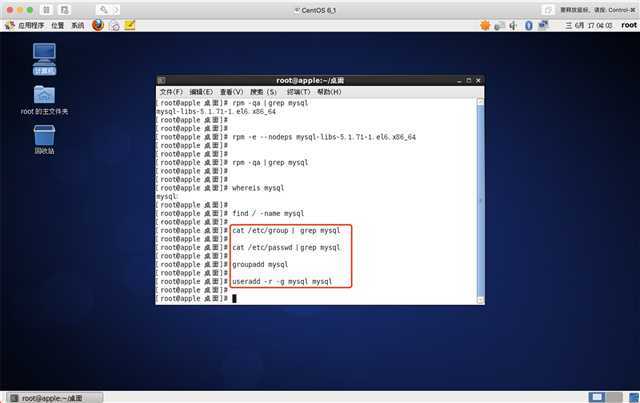Click the yellow minimize button of the VM window

coord(20,10)
